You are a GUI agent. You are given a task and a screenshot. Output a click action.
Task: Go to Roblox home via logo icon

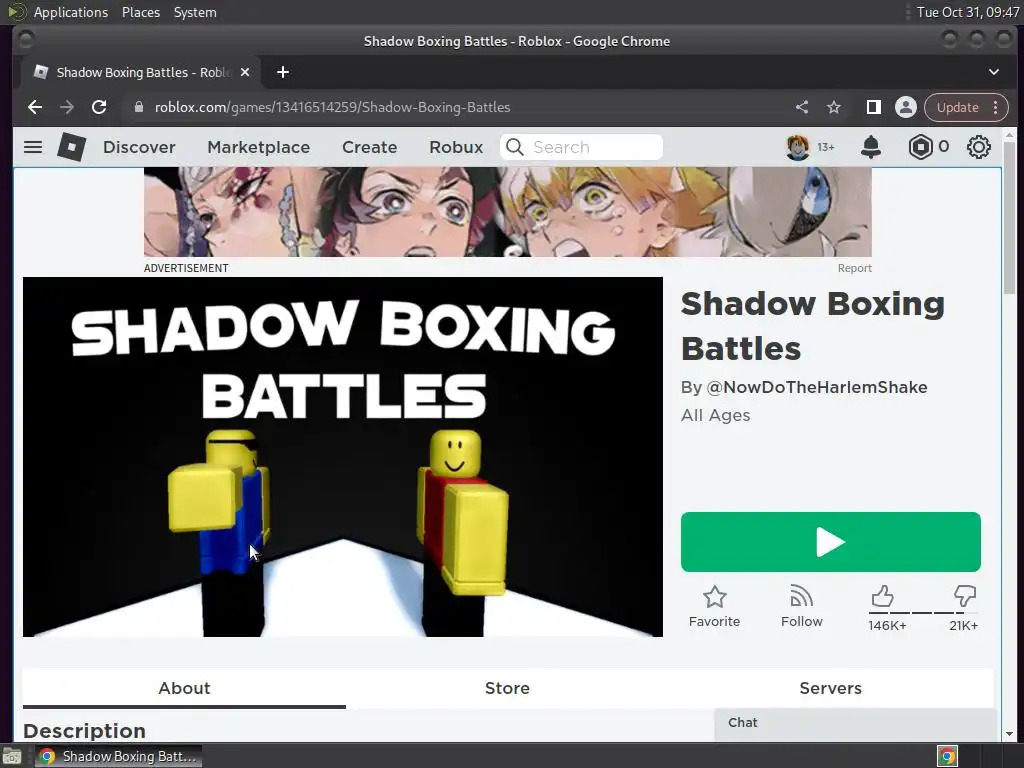point(71,147)
